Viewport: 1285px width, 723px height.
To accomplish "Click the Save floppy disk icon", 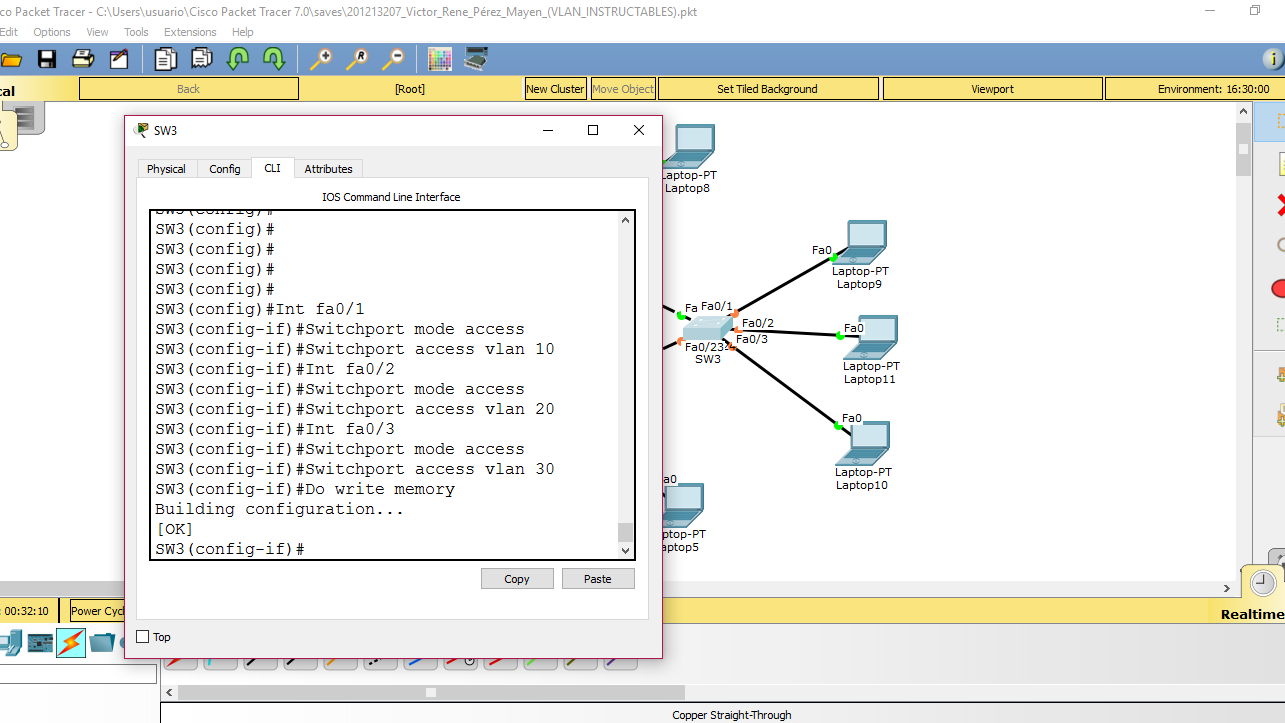I will 47,59.
